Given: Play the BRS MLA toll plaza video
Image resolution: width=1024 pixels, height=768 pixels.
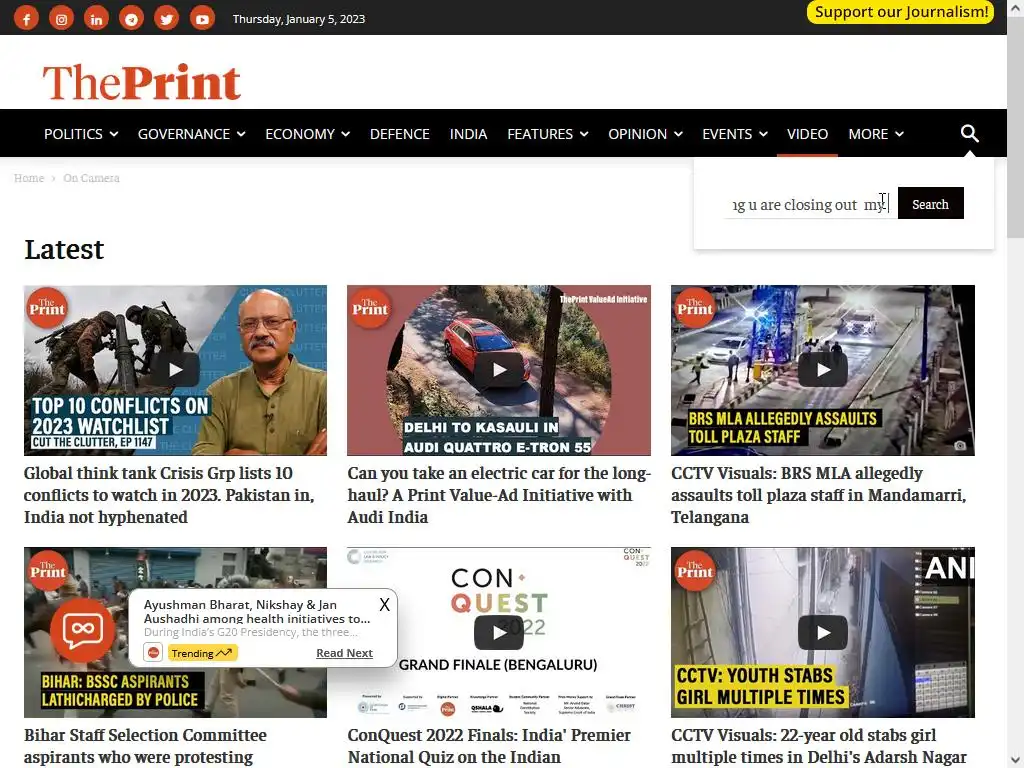Looking at the screenshot, I should [823, 370].
